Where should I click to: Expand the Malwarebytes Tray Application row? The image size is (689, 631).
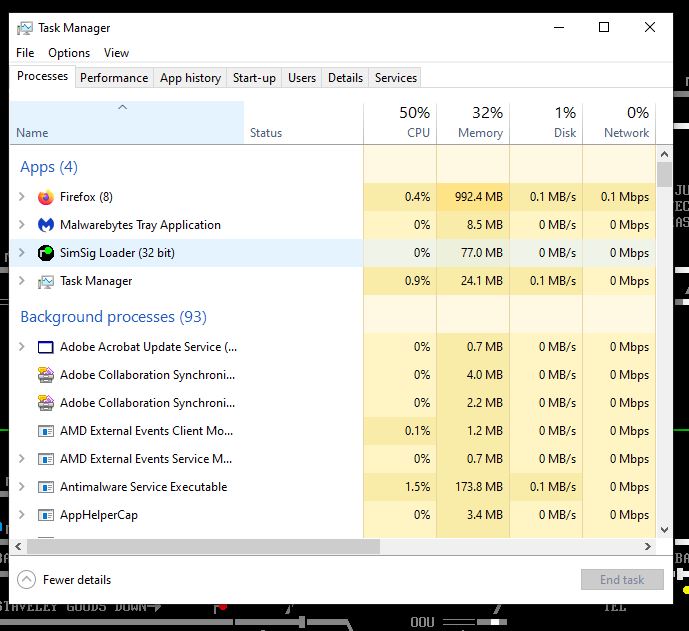[x=22, y=225]
